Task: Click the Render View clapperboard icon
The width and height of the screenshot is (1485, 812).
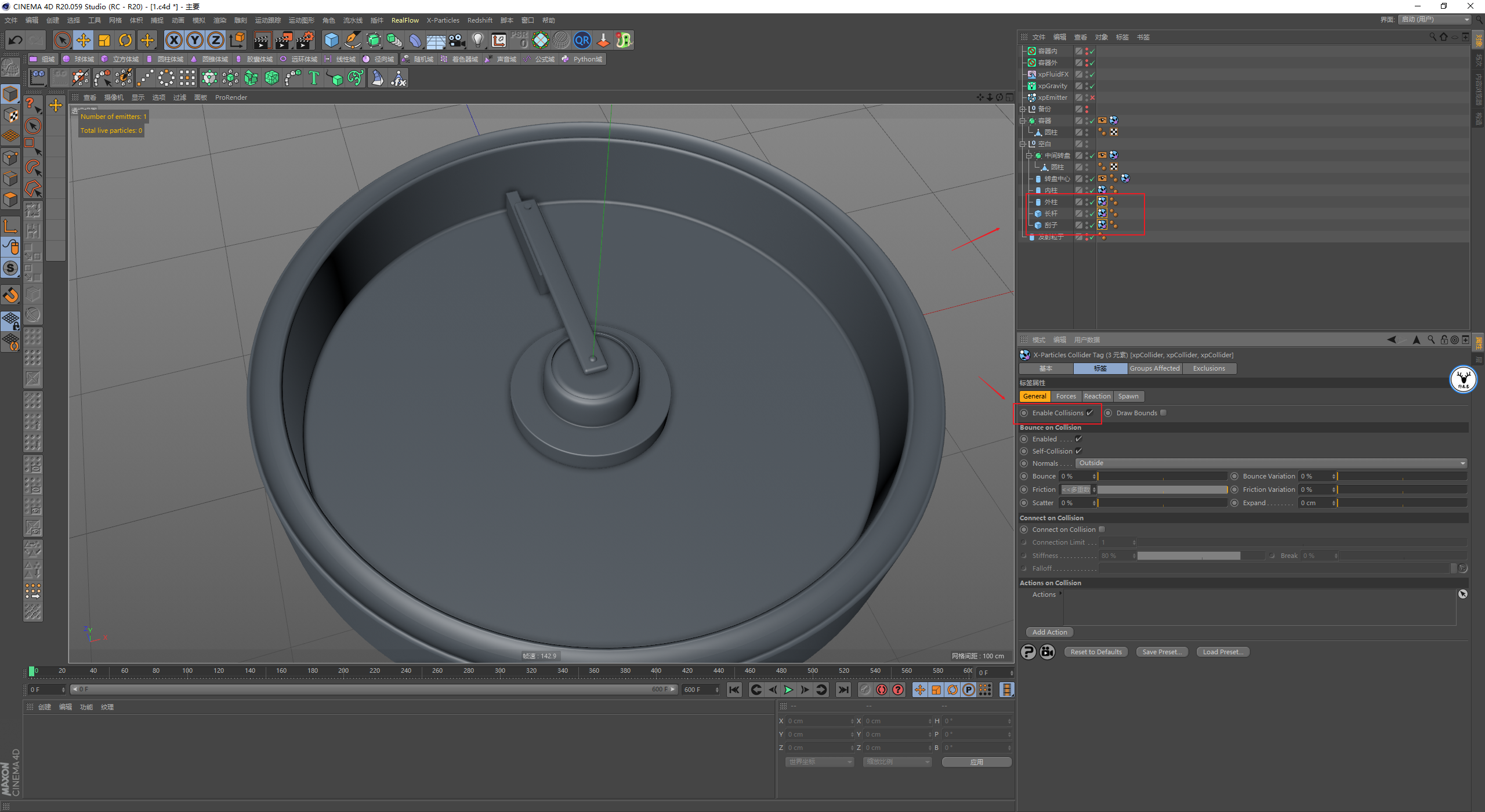Action: [262, 40]
